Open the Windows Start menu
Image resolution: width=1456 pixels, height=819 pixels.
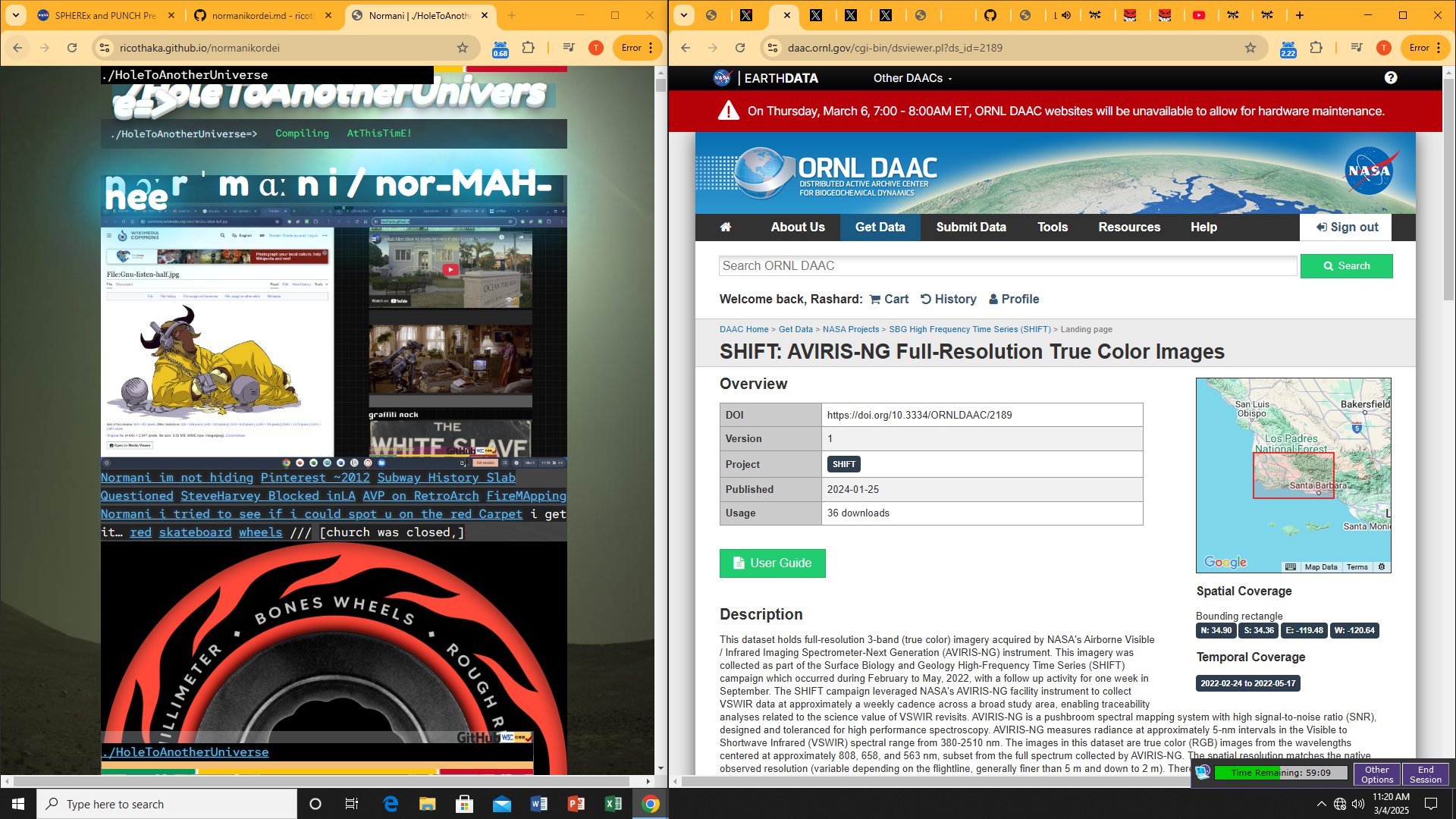pos(18,804)
